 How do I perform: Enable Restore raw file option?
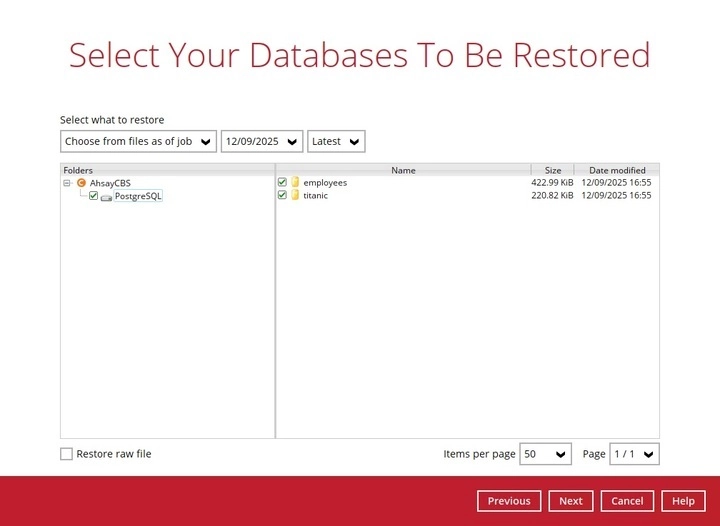[67, 454]
